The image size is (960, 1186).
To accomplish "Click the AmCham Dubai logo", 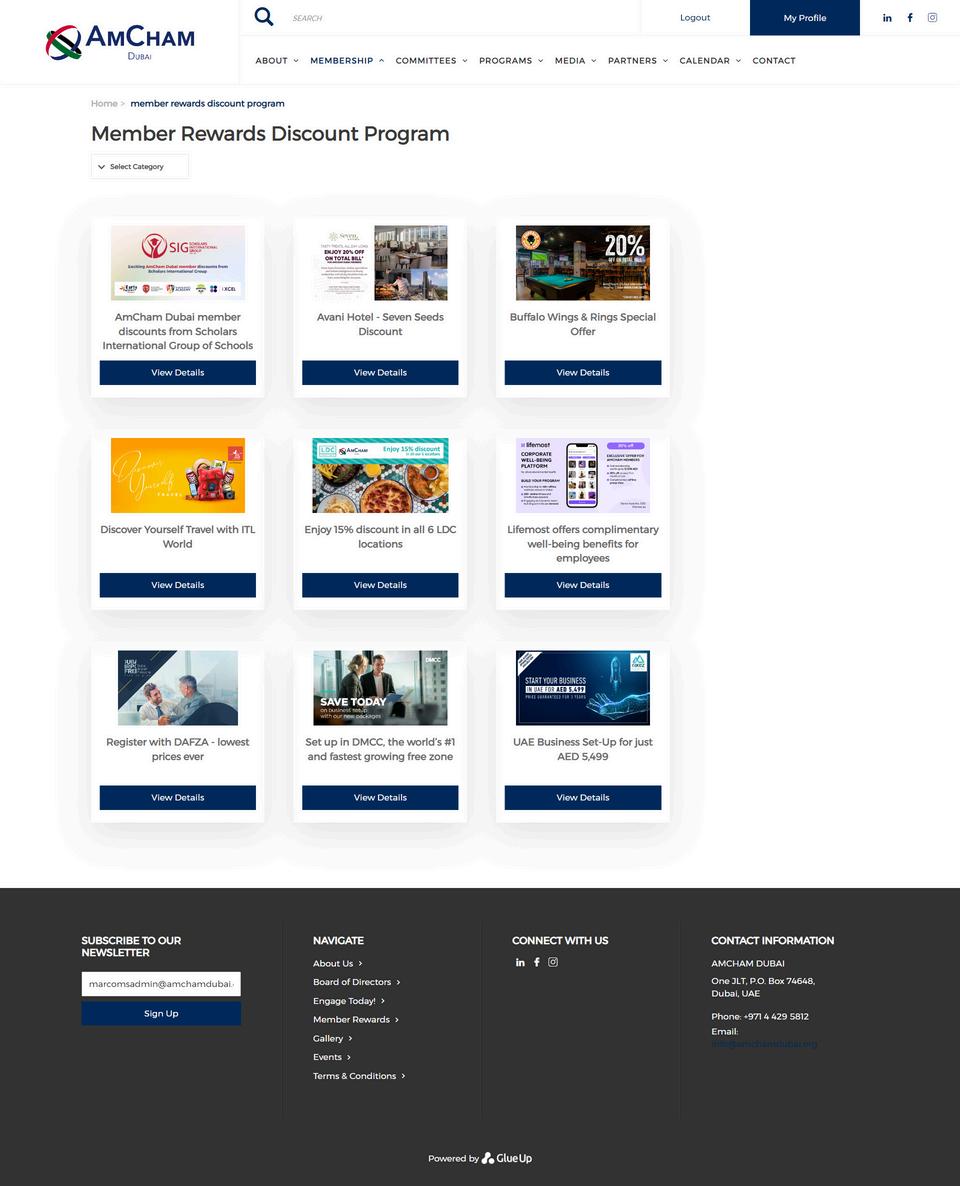I will tap(120, 42).
